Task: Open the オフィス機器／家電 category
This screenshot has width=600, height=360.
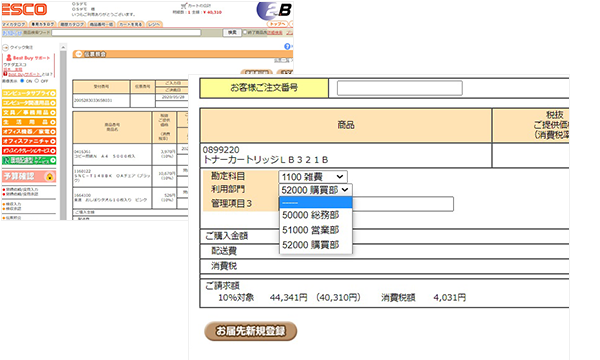Action: 29,132
